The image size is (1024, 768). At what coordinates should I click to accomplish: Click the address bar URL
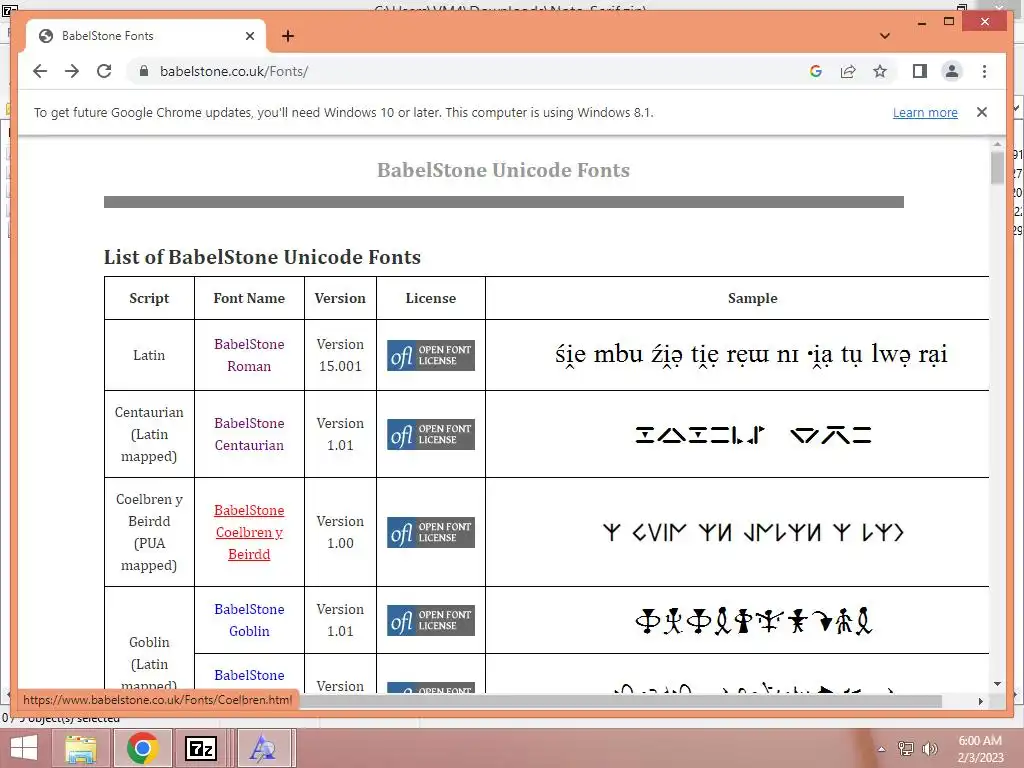[x=234, y=71]
